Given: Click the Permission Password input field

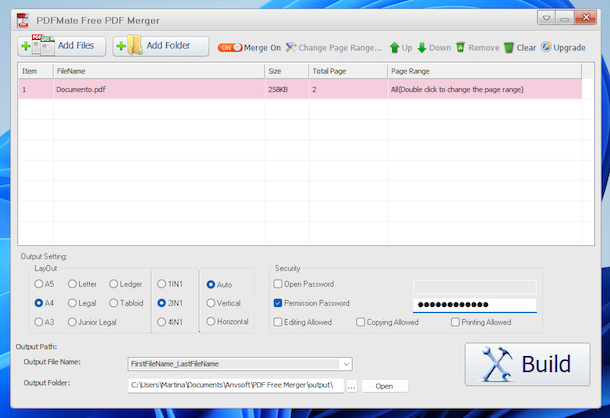Looking at the screenshot, I should pyautogui.click(x=474, y=305).
